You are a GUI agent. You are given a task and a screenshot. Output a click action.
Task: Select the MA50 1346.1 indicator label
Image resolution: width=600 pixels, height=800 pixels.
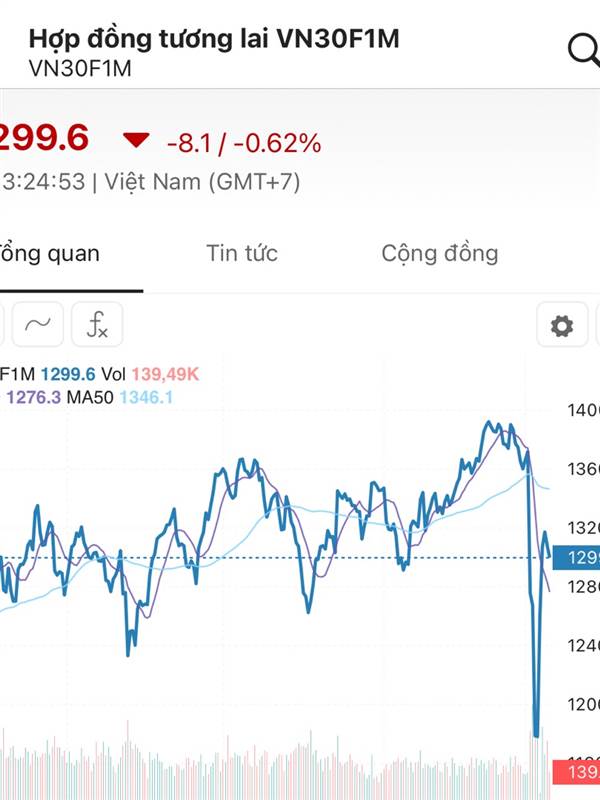tap(120, 397)
